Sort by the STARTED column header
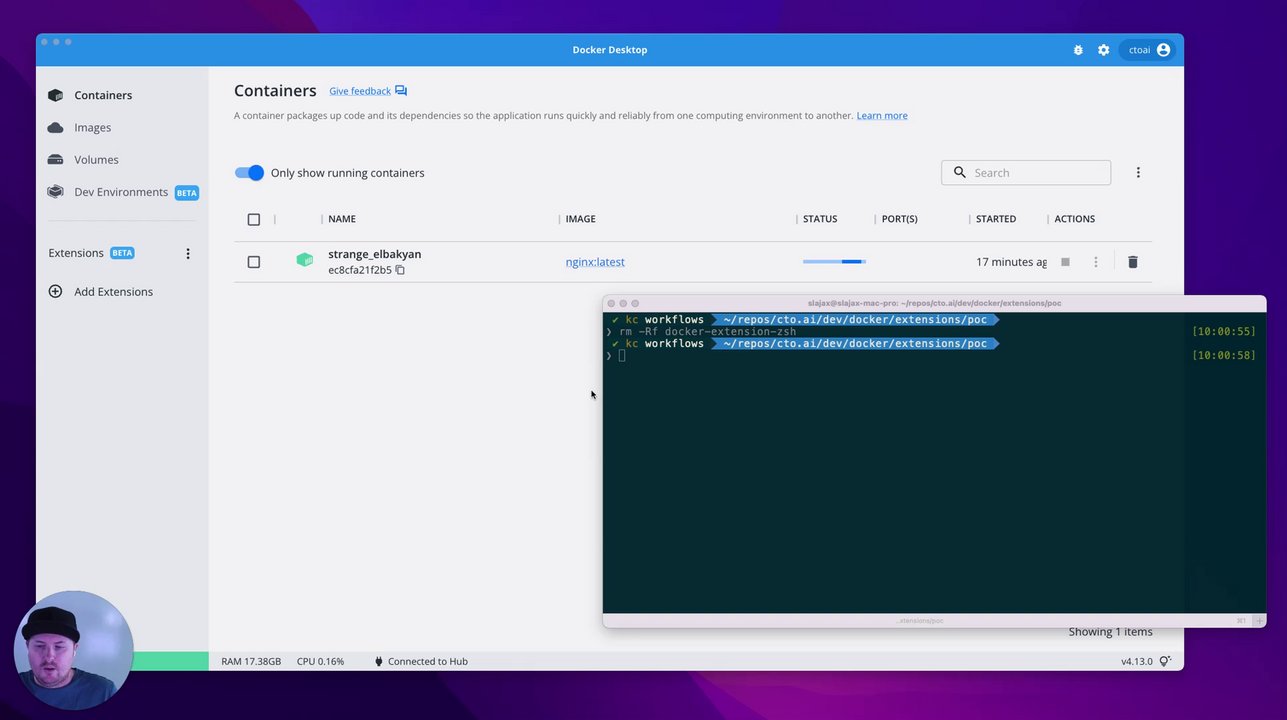 [996, 219]
